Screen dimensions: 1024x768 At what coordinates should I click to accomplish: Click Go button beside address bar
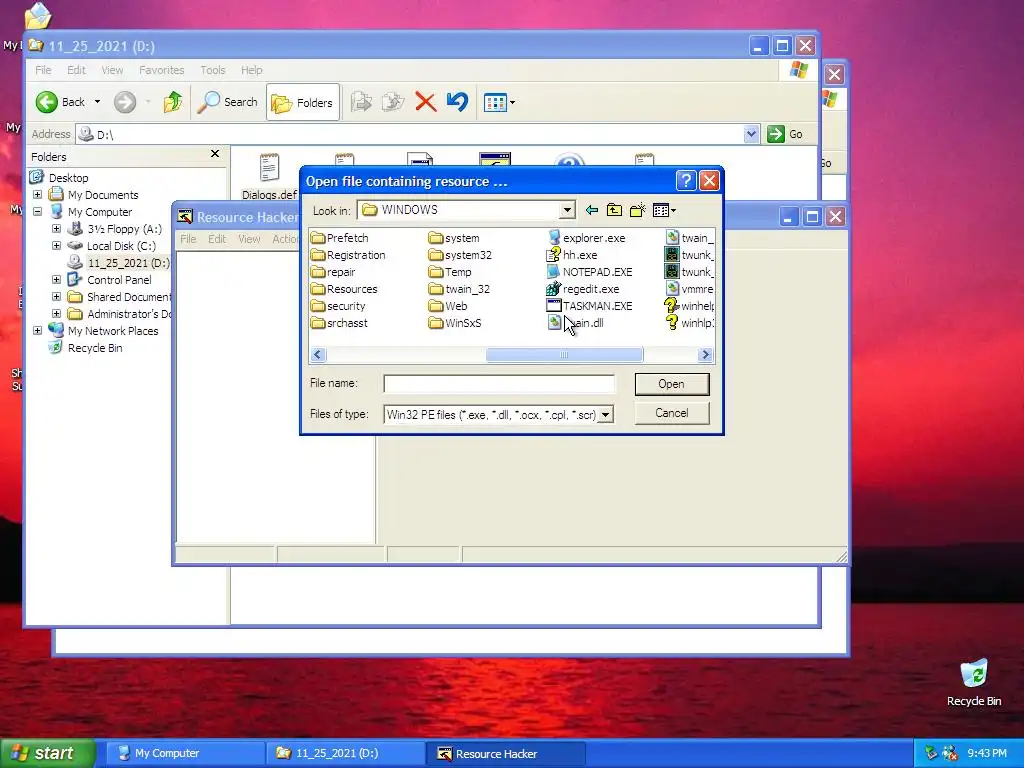click(786, 134)
